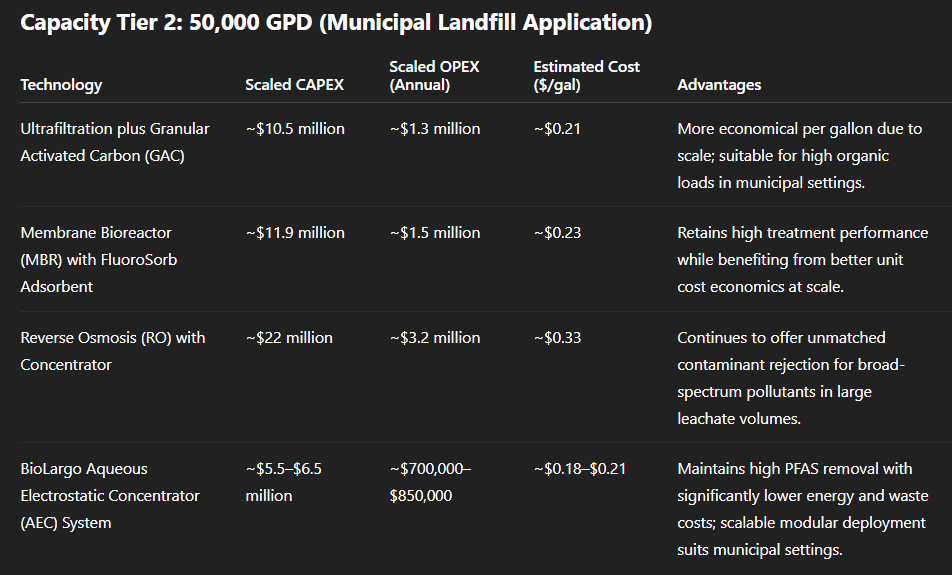Image resolution: width=952 pixels, height=575 pixels.
Task: Select the '~$22 million' CAPEX value
Action: click(289, 338)
